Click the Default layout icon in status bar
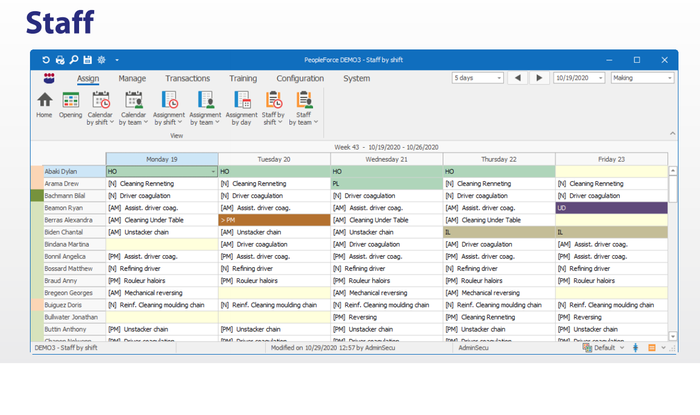The height and width of the screenshot is (415, 700). pyautogui.click(x=587, y=348)
